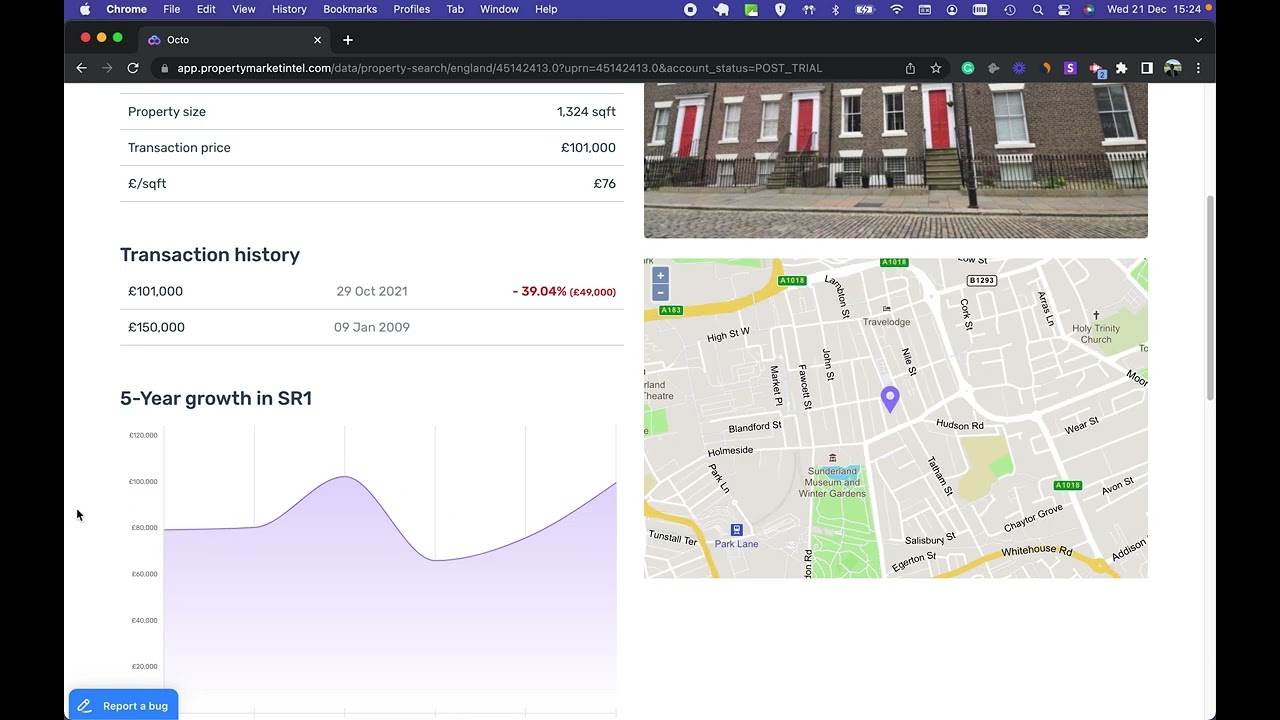1280x720 pixels.
Task: Click the 5-Year growth in SR1 heading
Action: (216, 398)
